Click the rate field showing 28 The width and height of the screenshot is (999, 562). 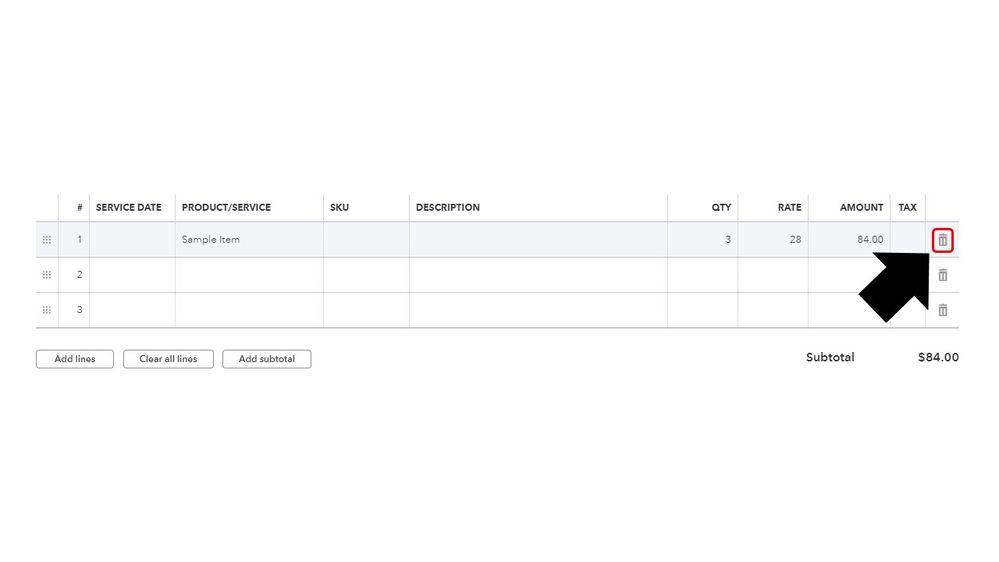tap(773, 240)
